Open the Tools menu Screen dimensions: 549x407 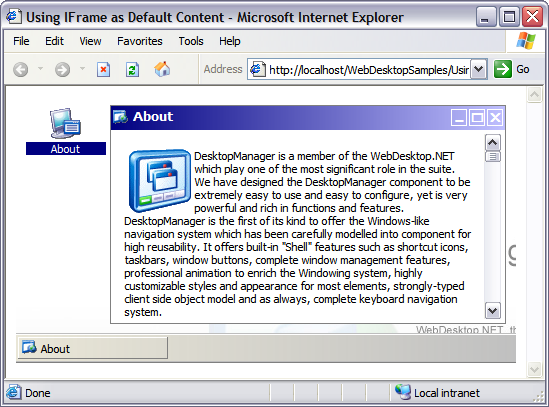(191, 41)
